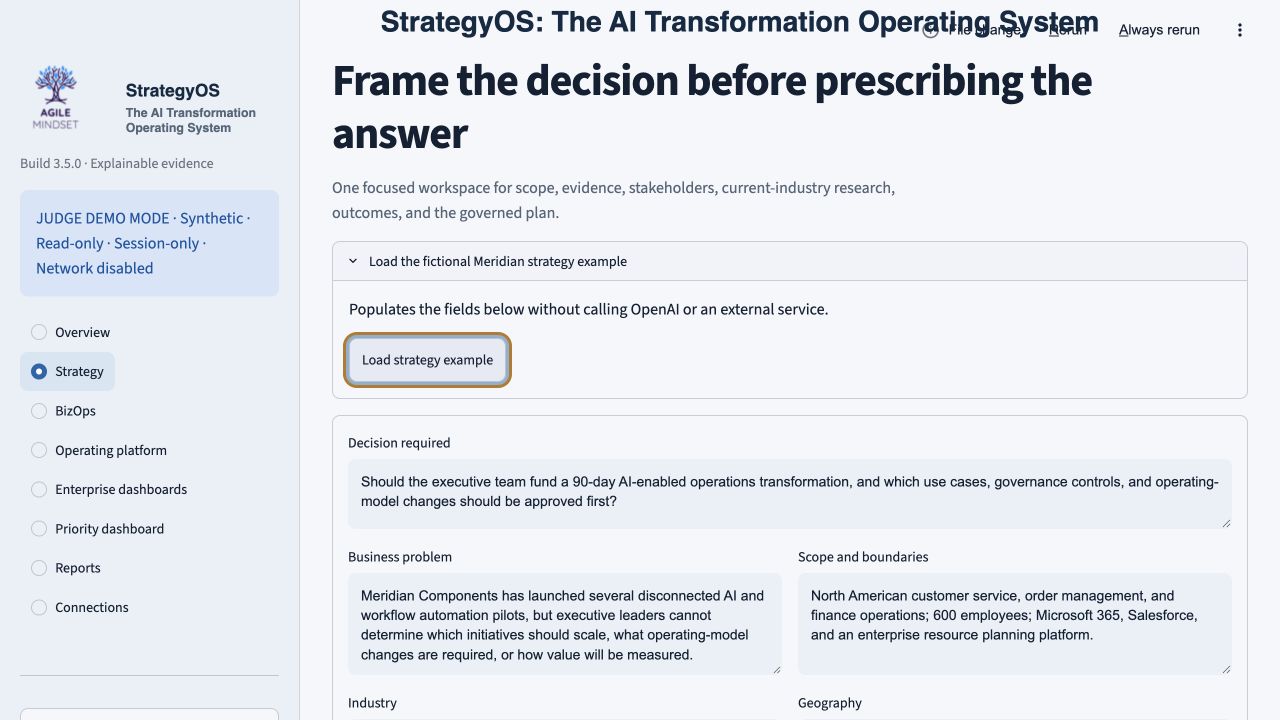
Task: Click the Load strategy example button
Action: pos(428,360)
